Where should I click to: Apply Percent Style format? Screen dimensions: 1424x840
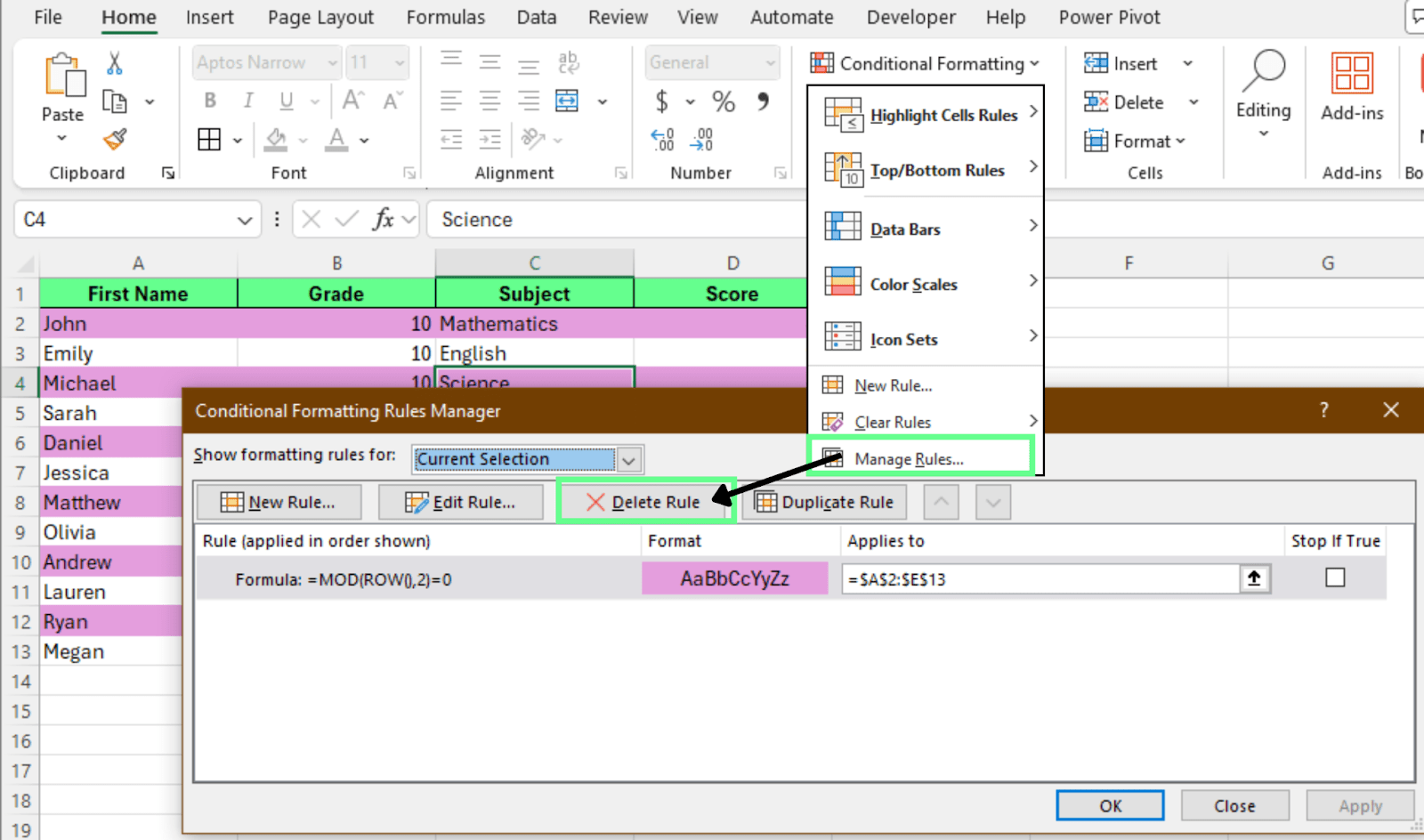tap(724, 101)
